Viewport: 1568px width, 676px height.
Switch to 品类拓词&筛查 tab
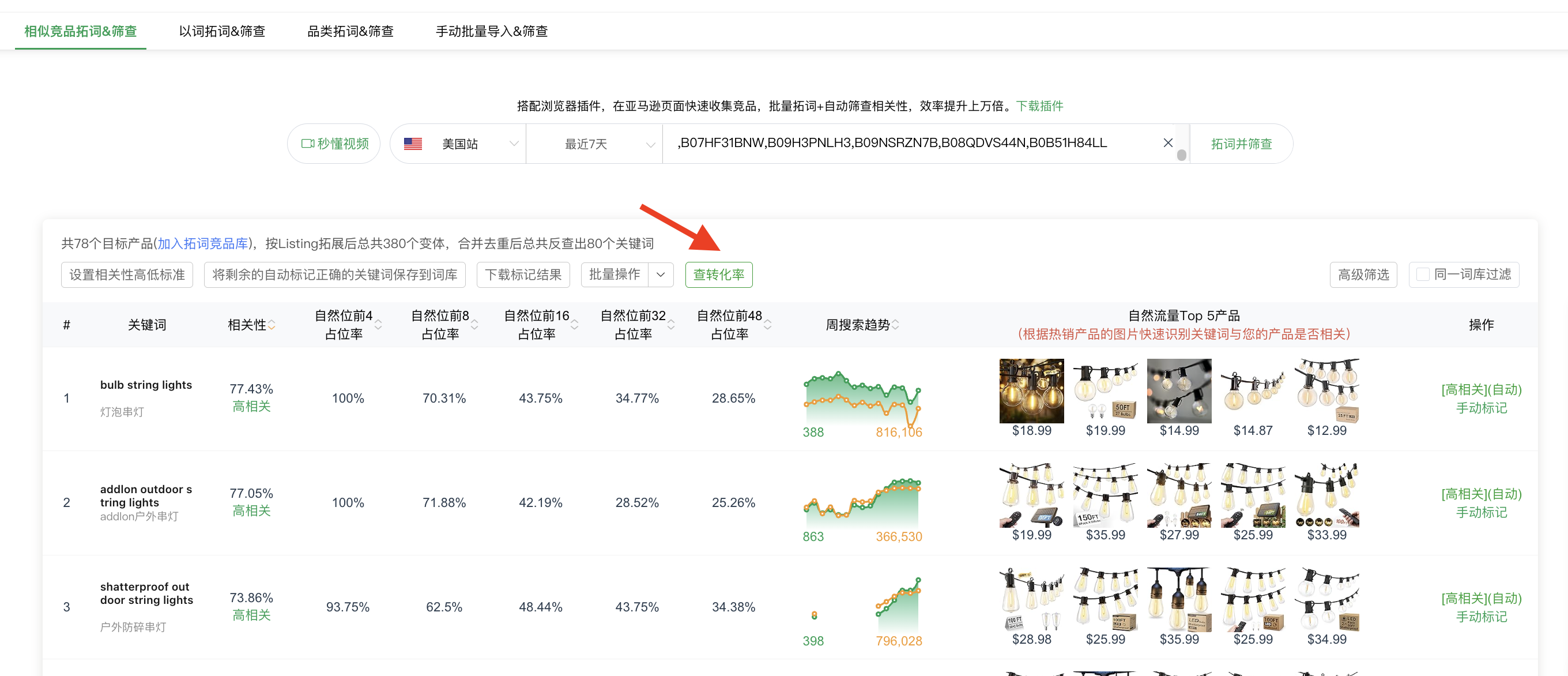(x=350, y=31)
